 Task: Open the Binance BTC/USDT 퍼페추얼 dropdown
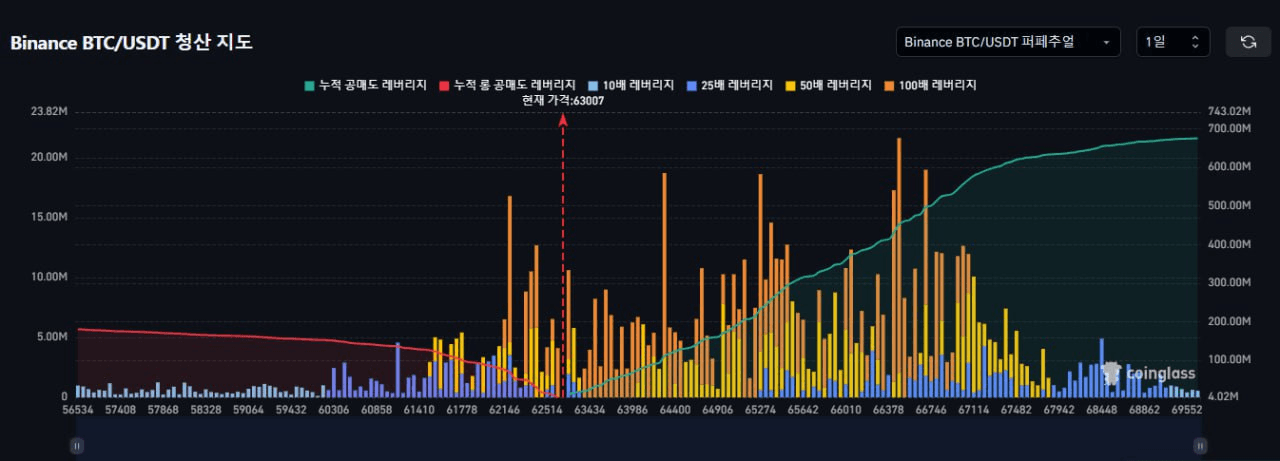(1008, 42)
